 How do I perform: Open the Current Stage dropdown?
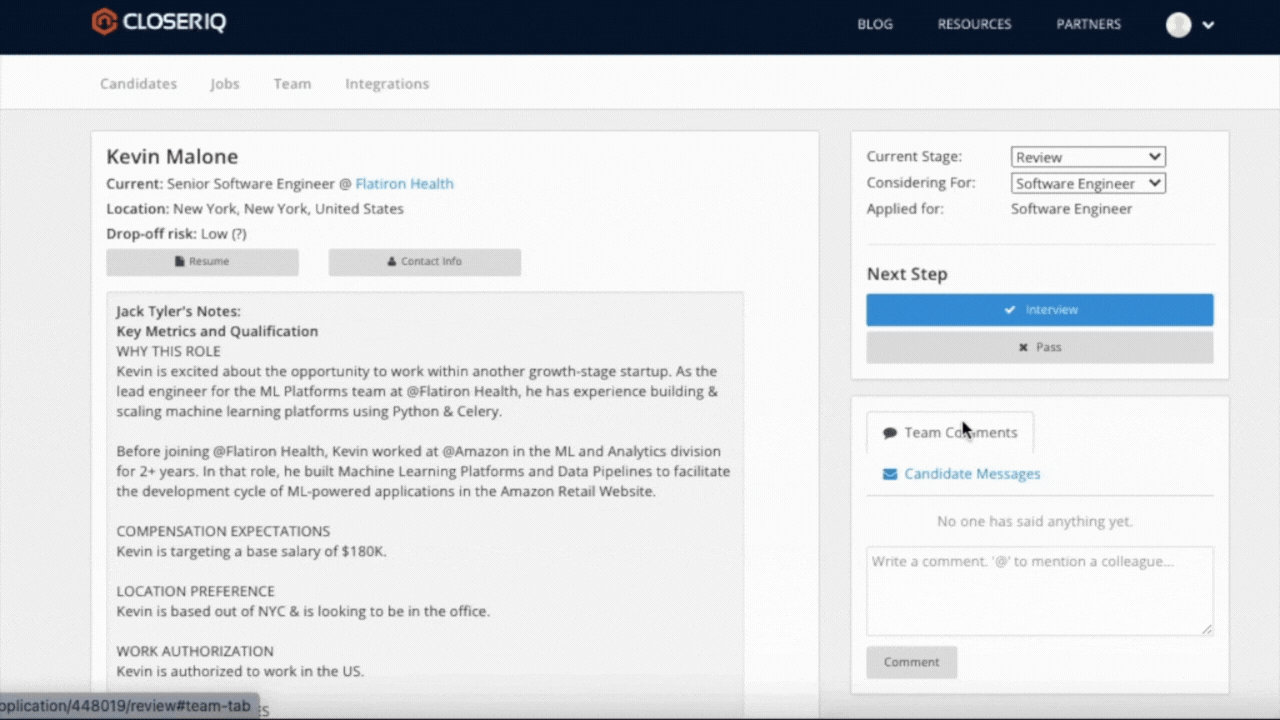pyautogui.click(x=1087, y=157)
